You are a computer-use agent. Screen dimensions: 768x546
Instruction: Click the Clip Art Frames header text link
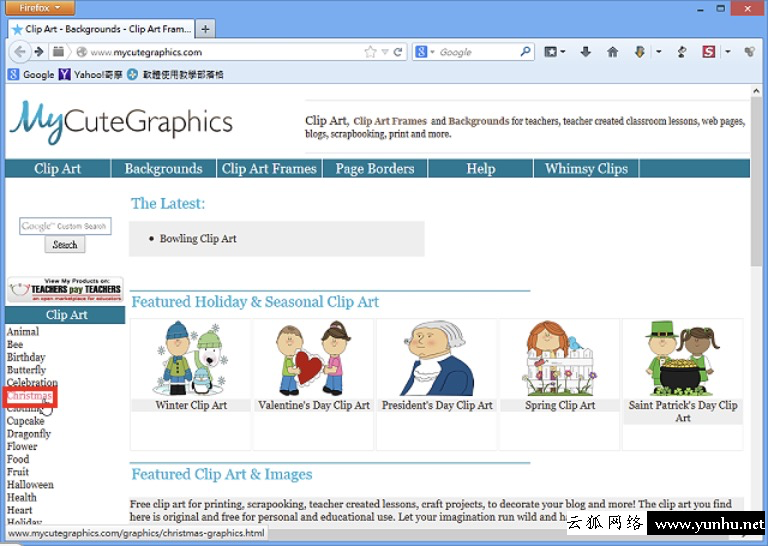390,121
